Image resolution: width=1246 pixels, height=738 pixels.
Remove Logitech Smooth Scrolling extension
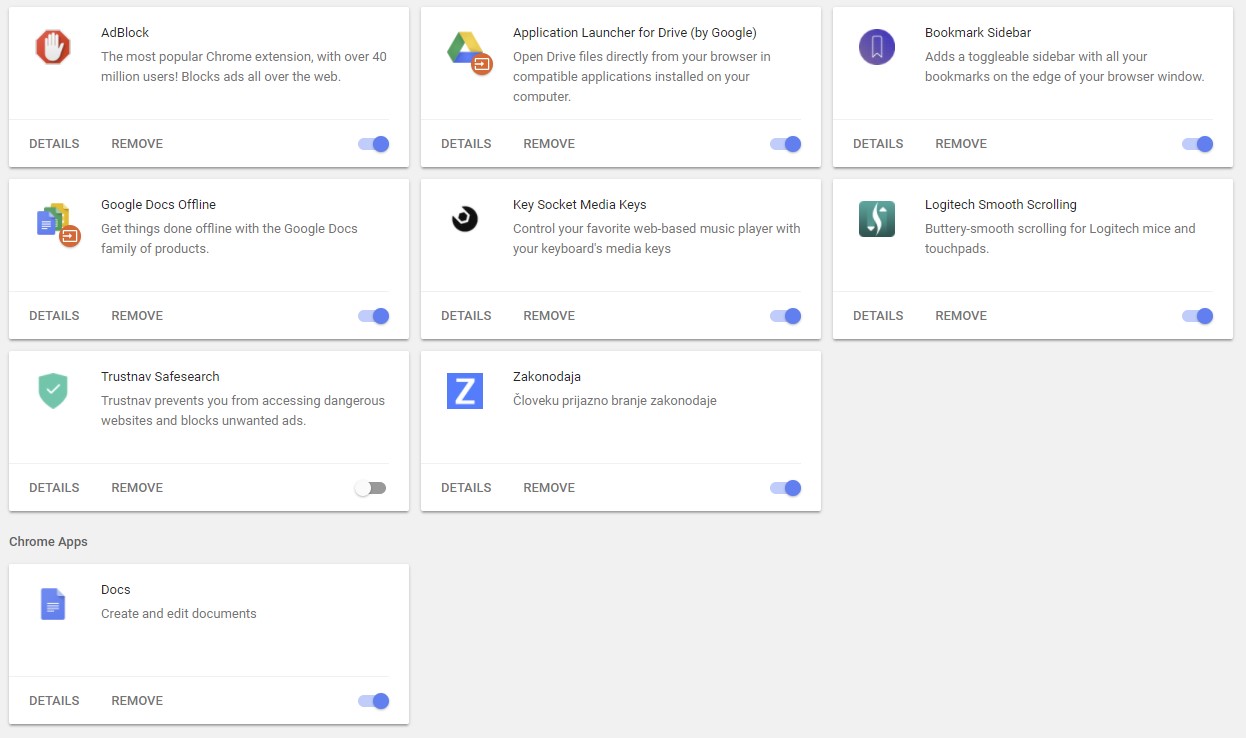coord(961,316)
